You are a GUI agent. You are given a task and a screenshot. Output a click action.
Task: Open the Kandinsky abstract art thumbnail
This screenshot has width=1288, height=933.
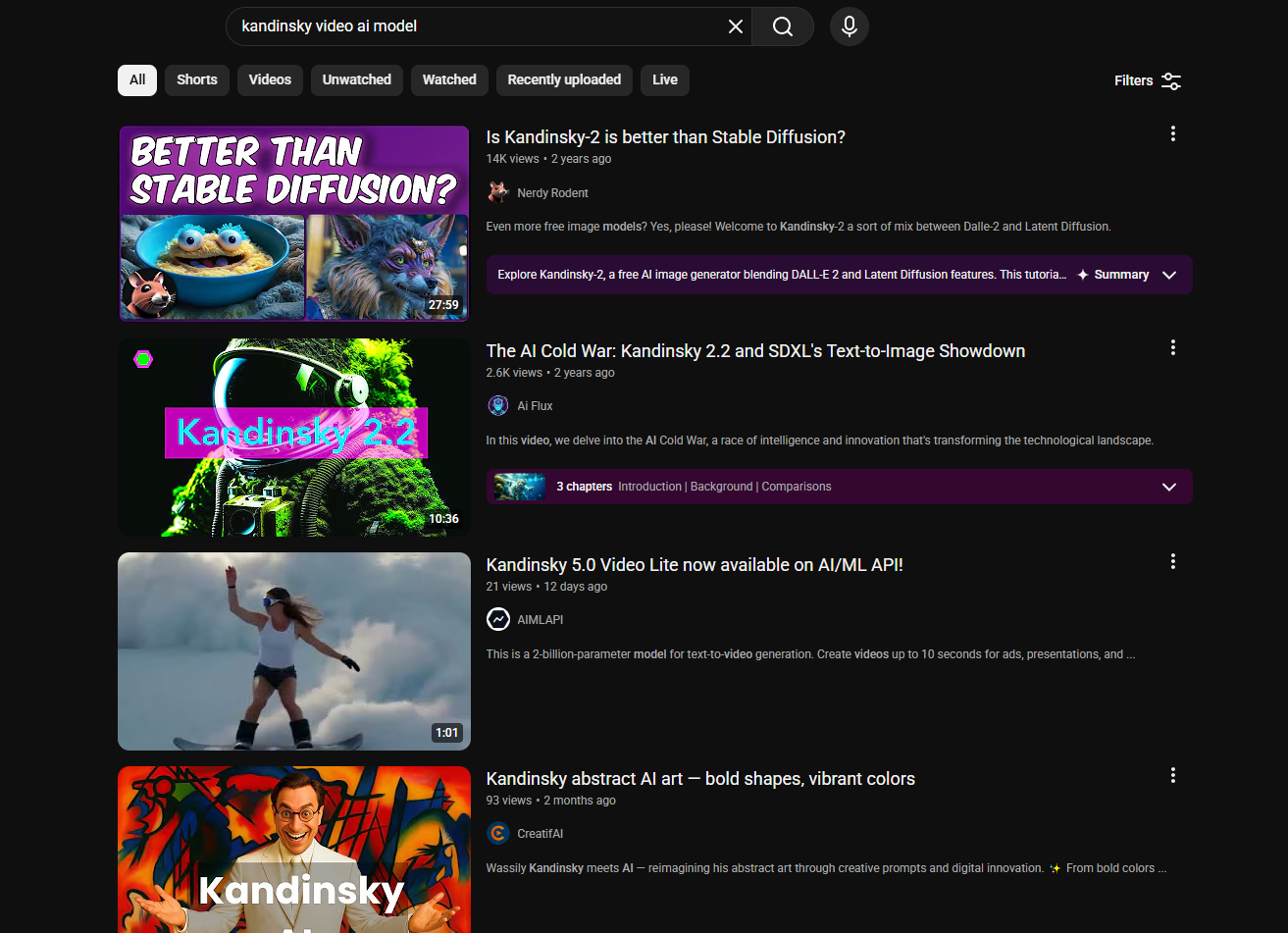coord(294,850)
